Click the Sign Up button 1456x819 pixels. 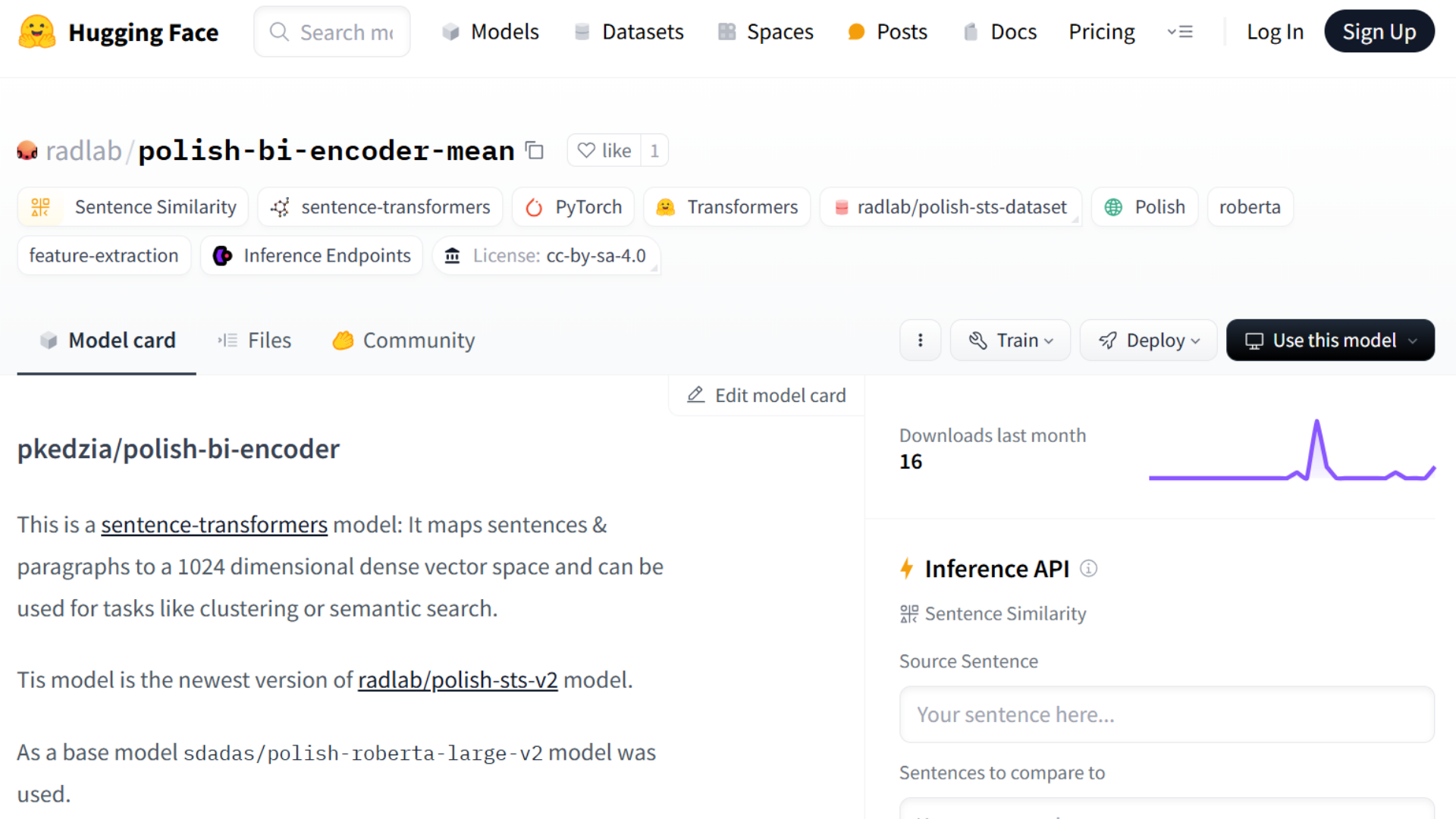pyautogui.click(x=1379, y=32)
